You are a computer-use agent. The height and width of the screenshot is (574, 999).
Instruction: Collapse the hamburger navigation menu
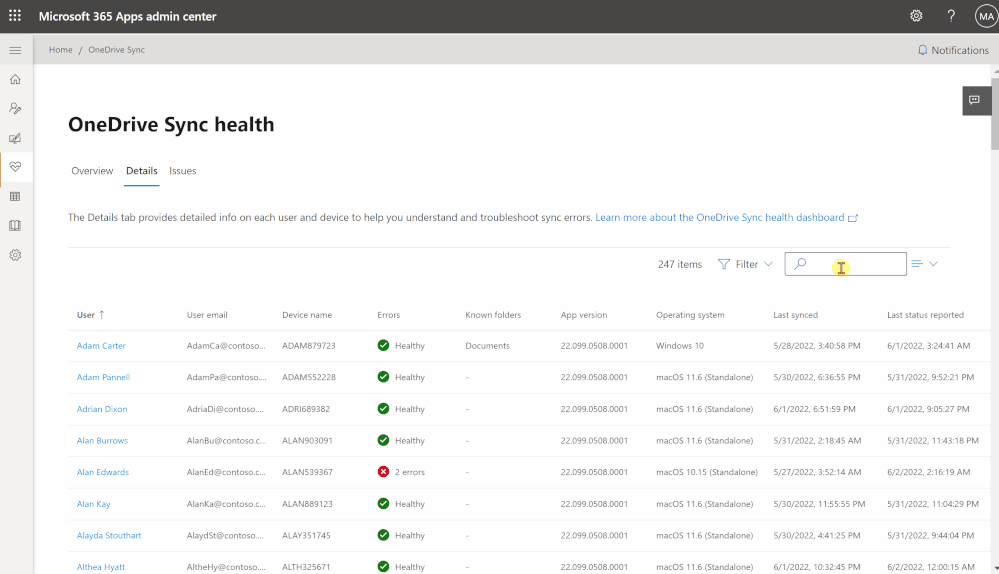tap(15, 50)
